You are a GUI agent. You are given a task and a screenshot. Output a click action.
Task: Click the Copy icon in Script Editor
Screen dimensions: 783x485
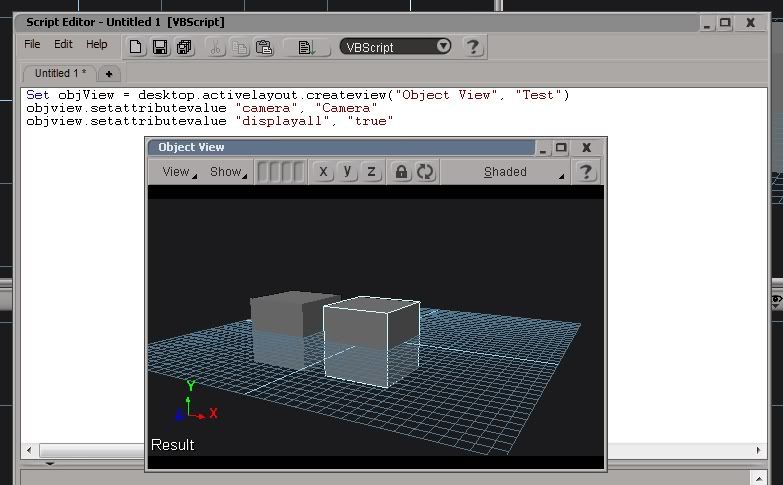[240, 47]
